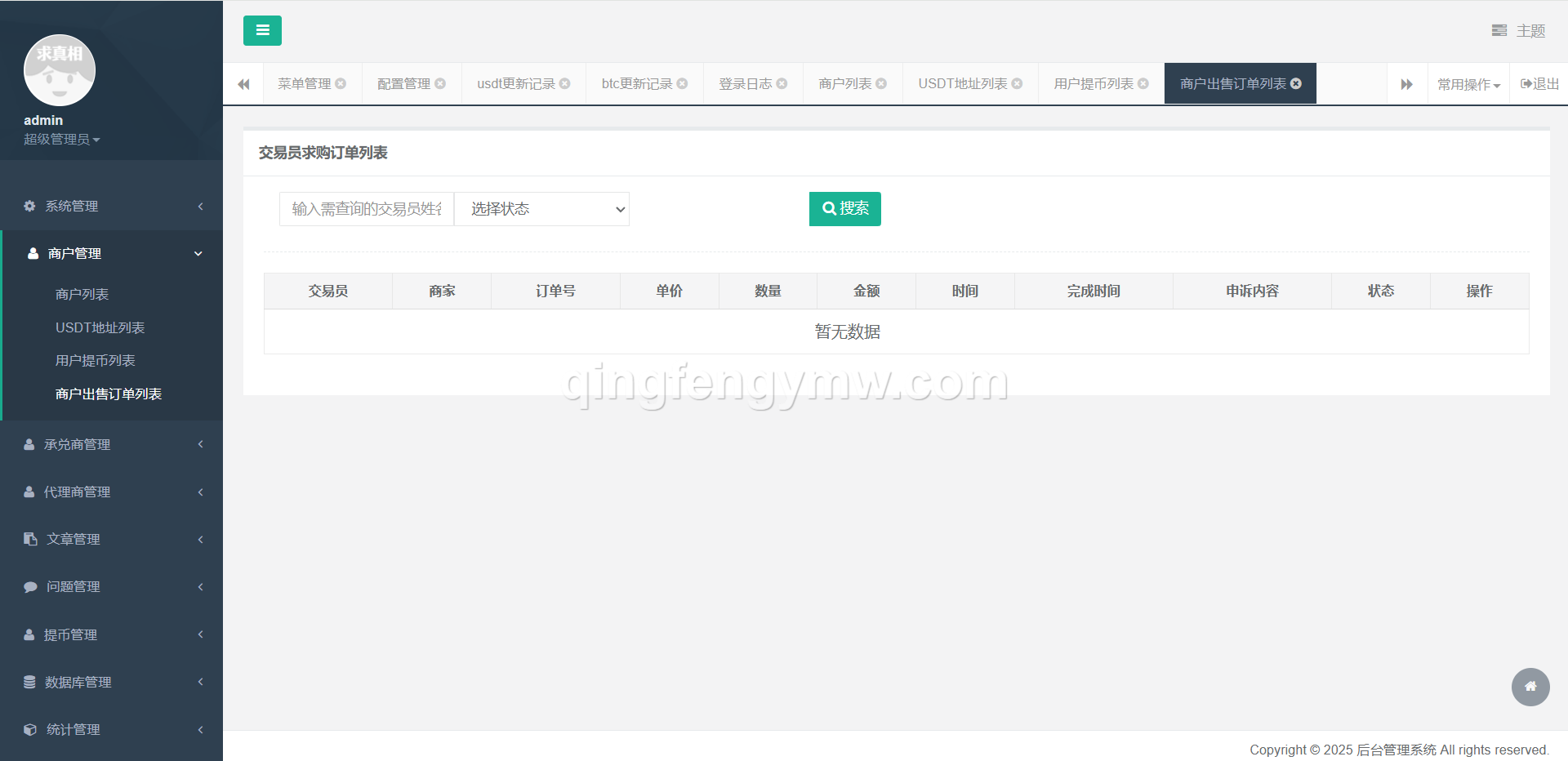Viewport: 1568px width, 761px height.
Task: Click the 文章管理 document icon
Action: pyautogui.click(x=30, y=539)
